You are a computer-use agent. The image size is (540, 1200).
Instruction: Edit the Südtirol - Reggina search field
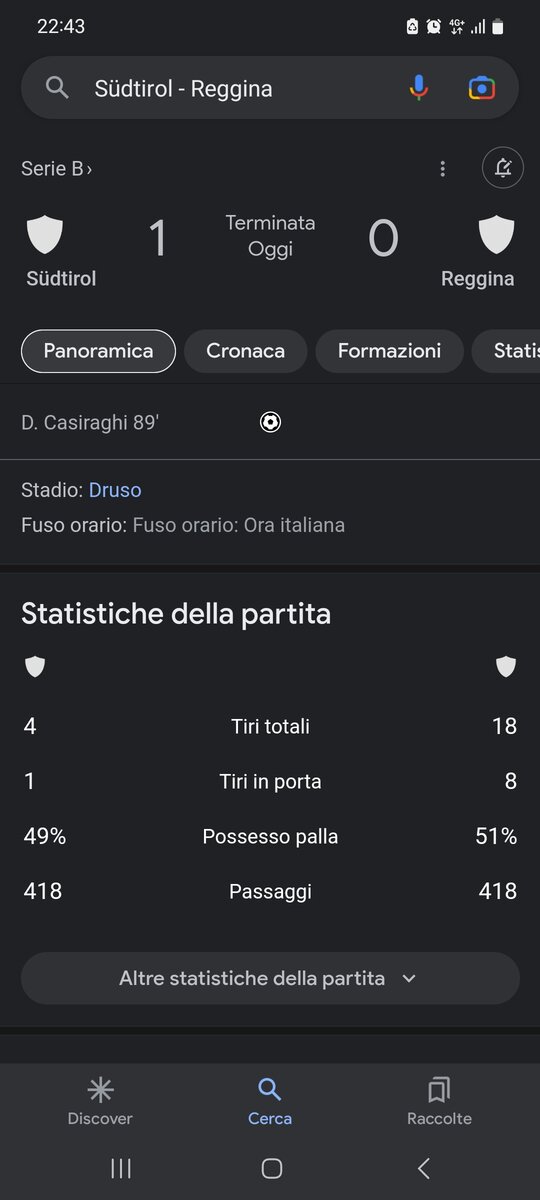(240, 88)
